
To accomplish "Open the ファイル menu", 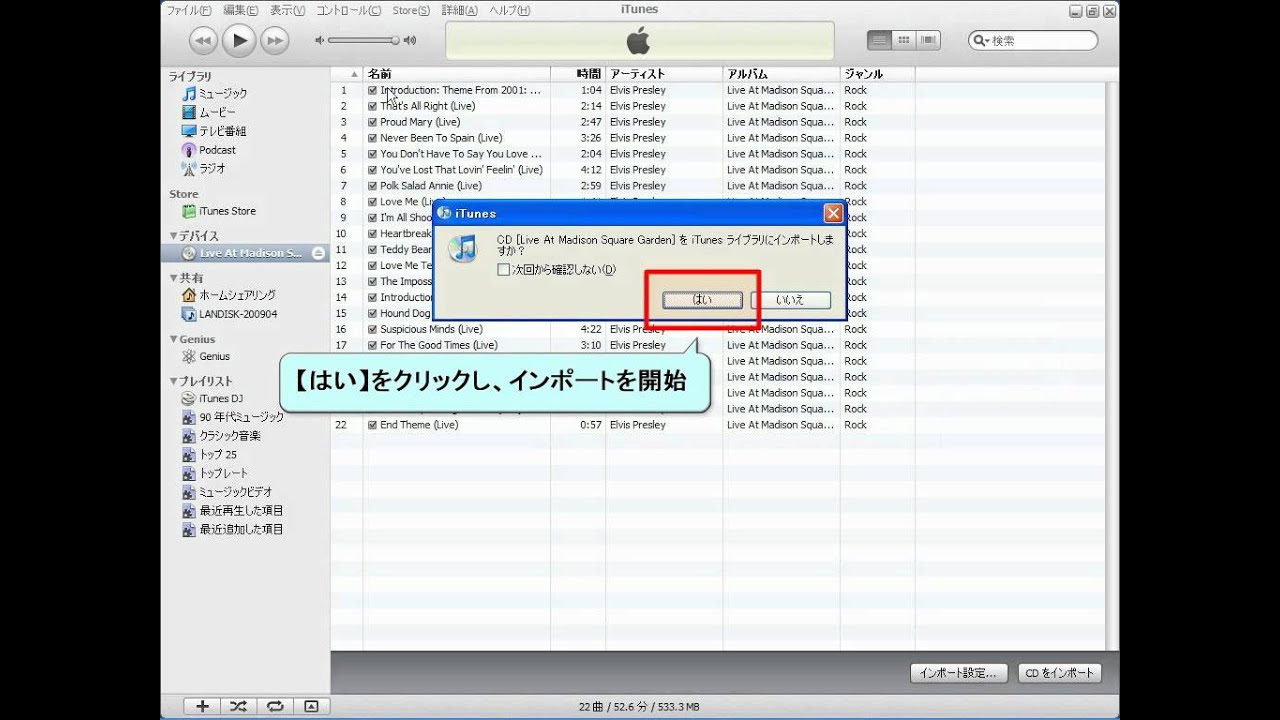I will click(188, 10).
